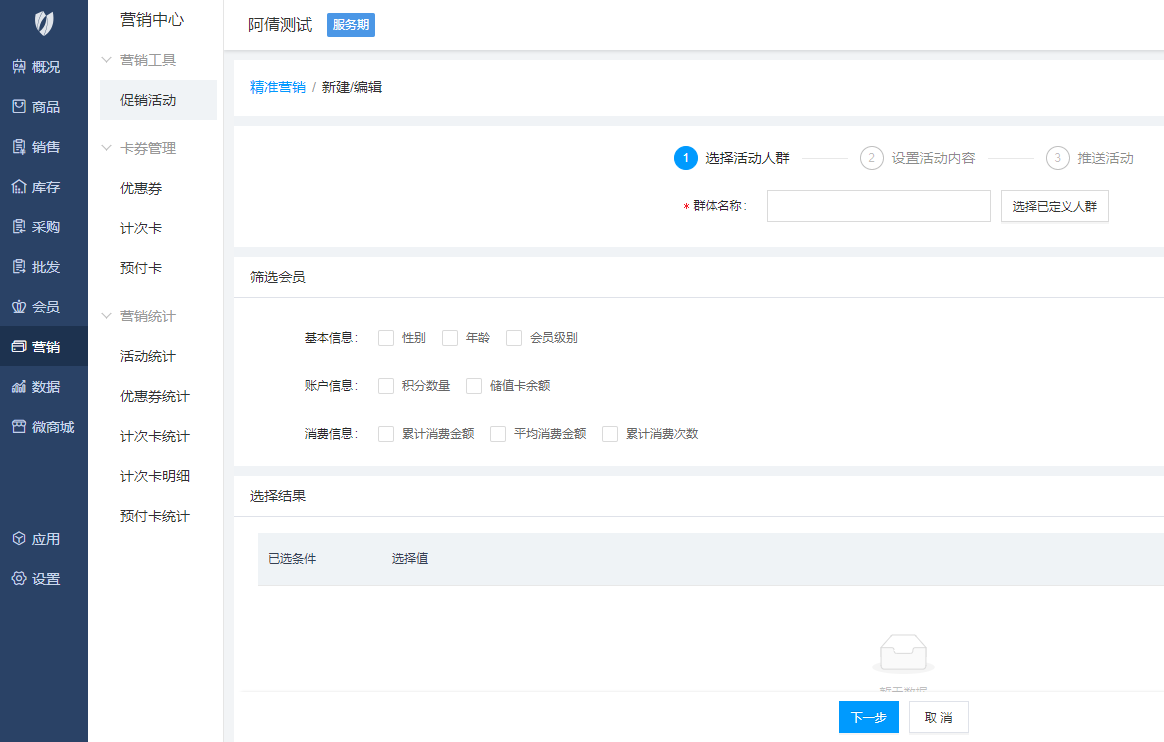Open 概况 overview icon in sidebar

19,67
